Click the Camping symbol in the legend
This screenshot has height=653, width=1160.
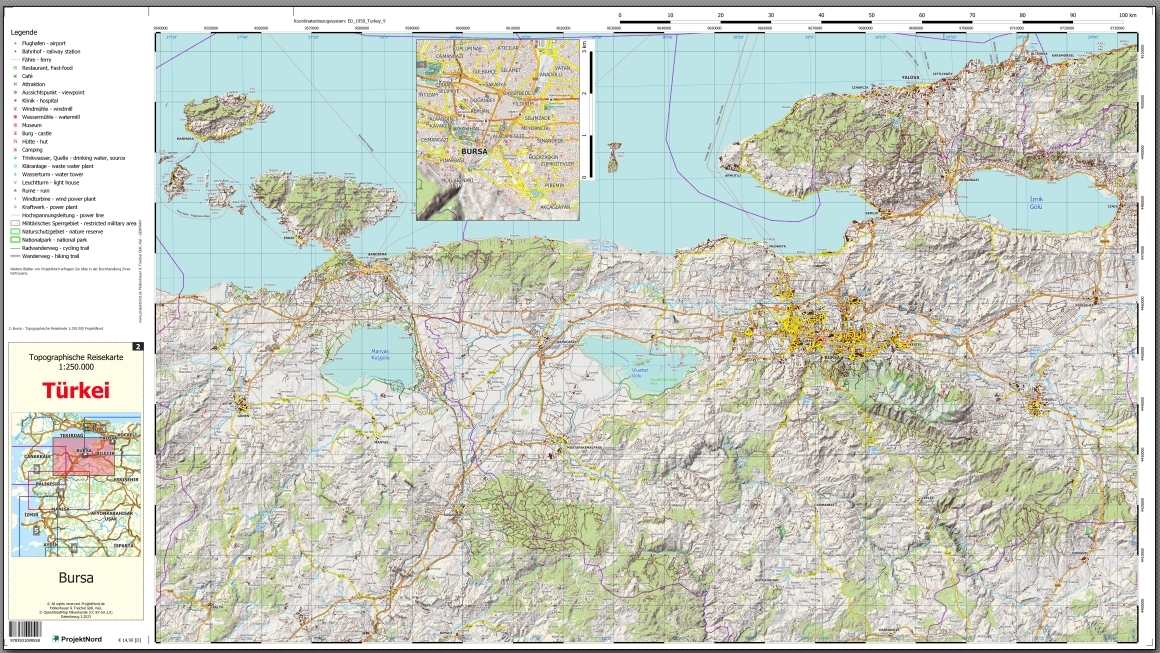click(x=14, y=150)
